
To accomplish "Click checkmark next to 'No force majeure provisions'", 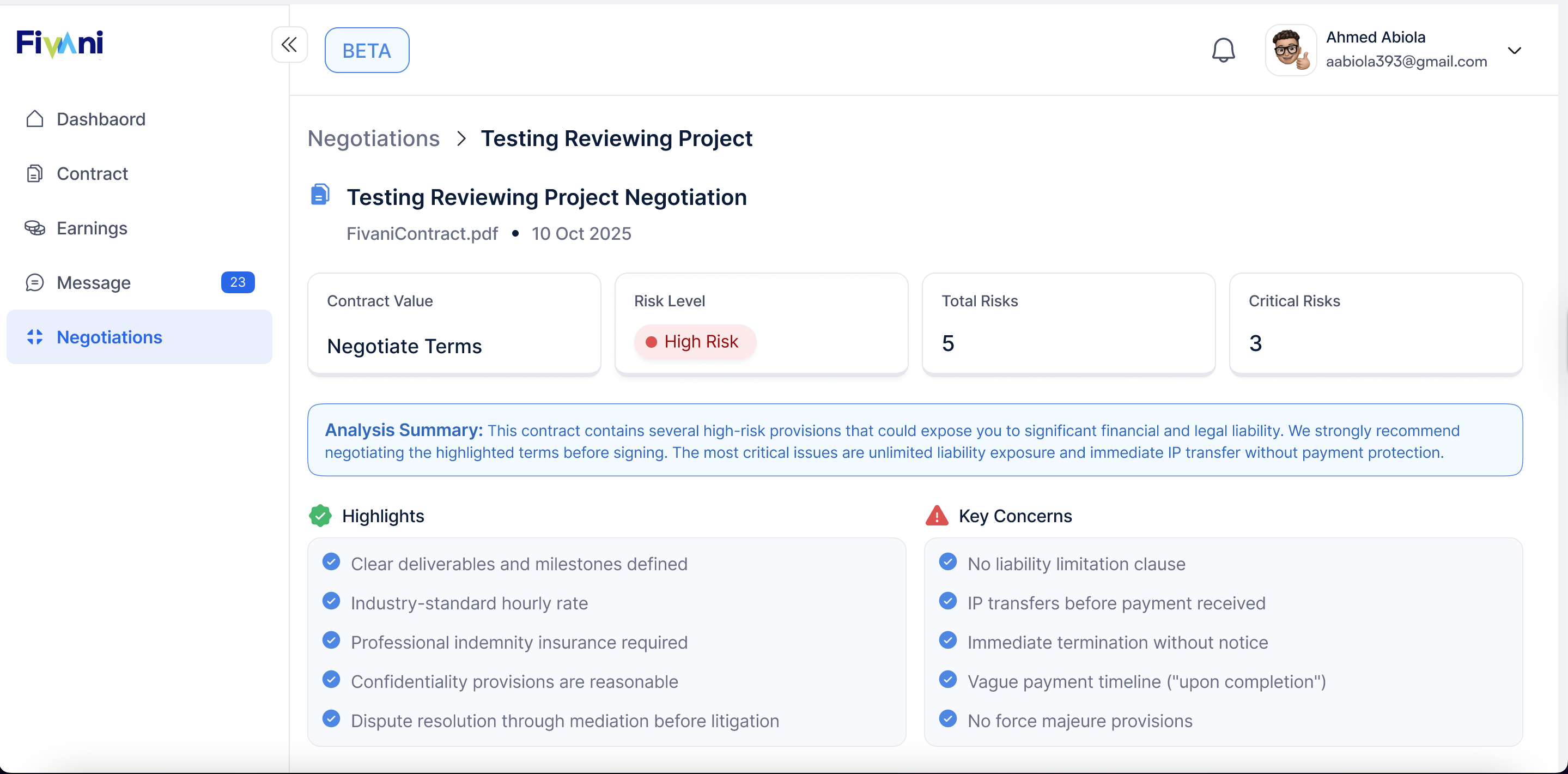I will 948,718.
